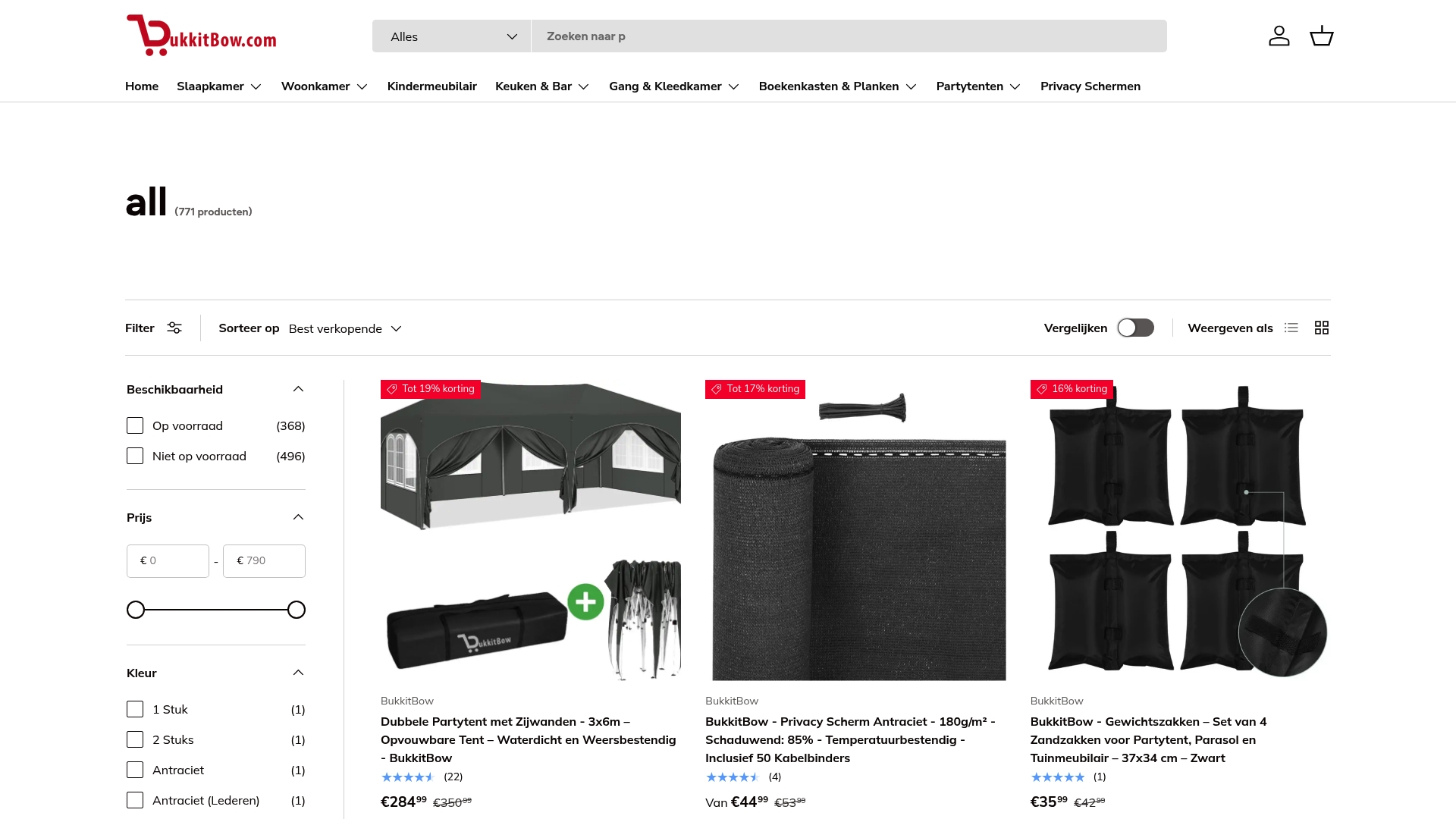Open the Partytenten menu
This screenshot has height=819, width=1456.
[978, 86]
